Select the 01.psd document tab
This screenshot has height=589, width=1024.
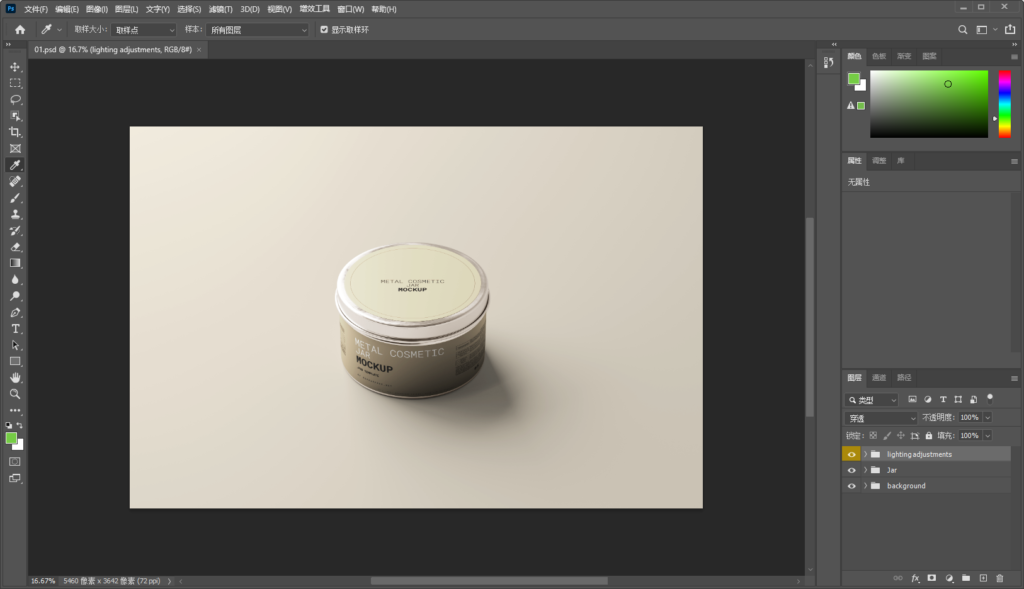113,50
